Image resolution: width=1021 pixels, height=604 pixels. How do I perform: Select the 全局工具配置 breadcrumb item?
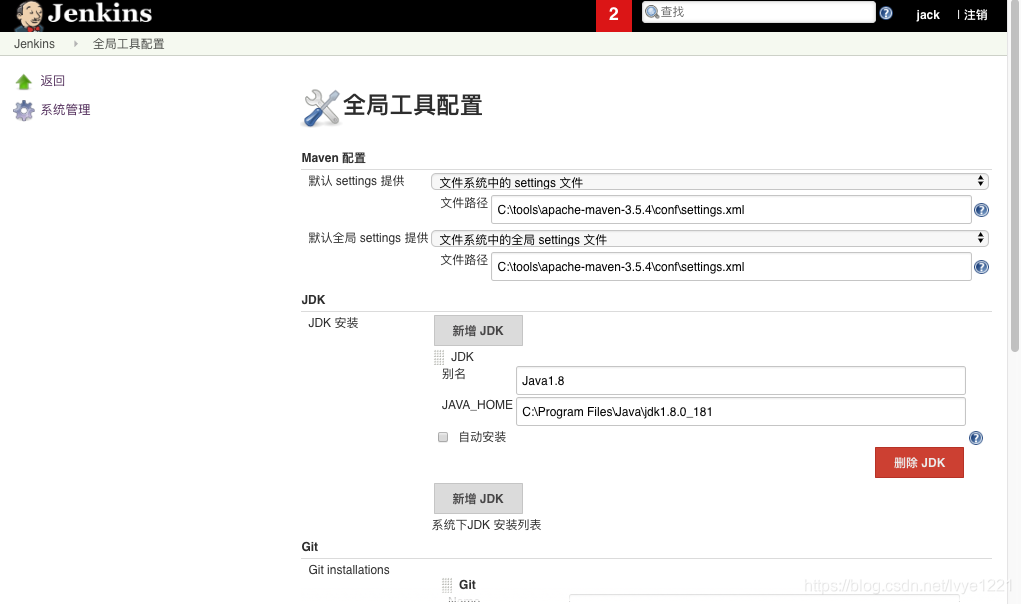pos(128,44)
